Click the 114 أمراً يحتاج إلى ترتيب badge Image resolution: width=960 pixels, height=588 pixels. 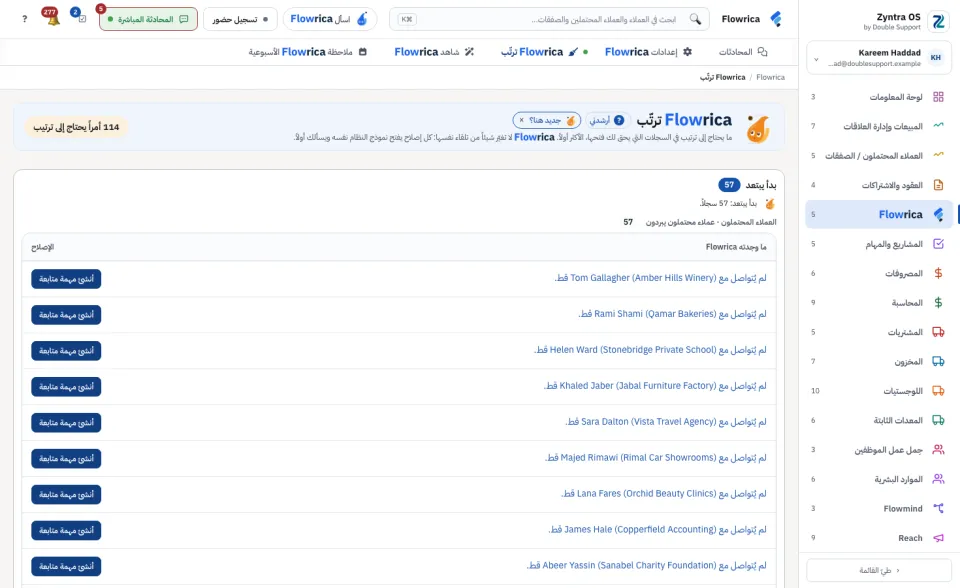77,127
